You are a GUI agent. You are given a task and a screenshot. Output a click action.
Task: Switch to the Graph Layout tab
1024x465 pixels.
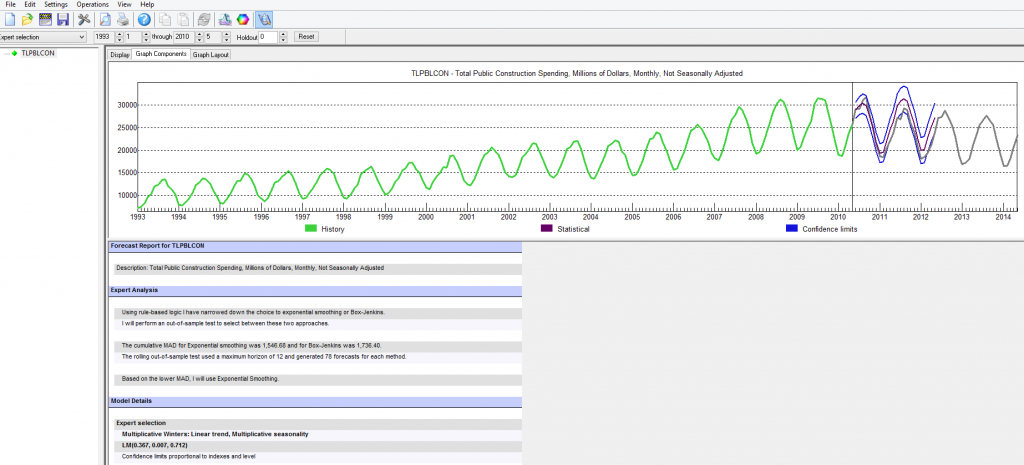211,55
